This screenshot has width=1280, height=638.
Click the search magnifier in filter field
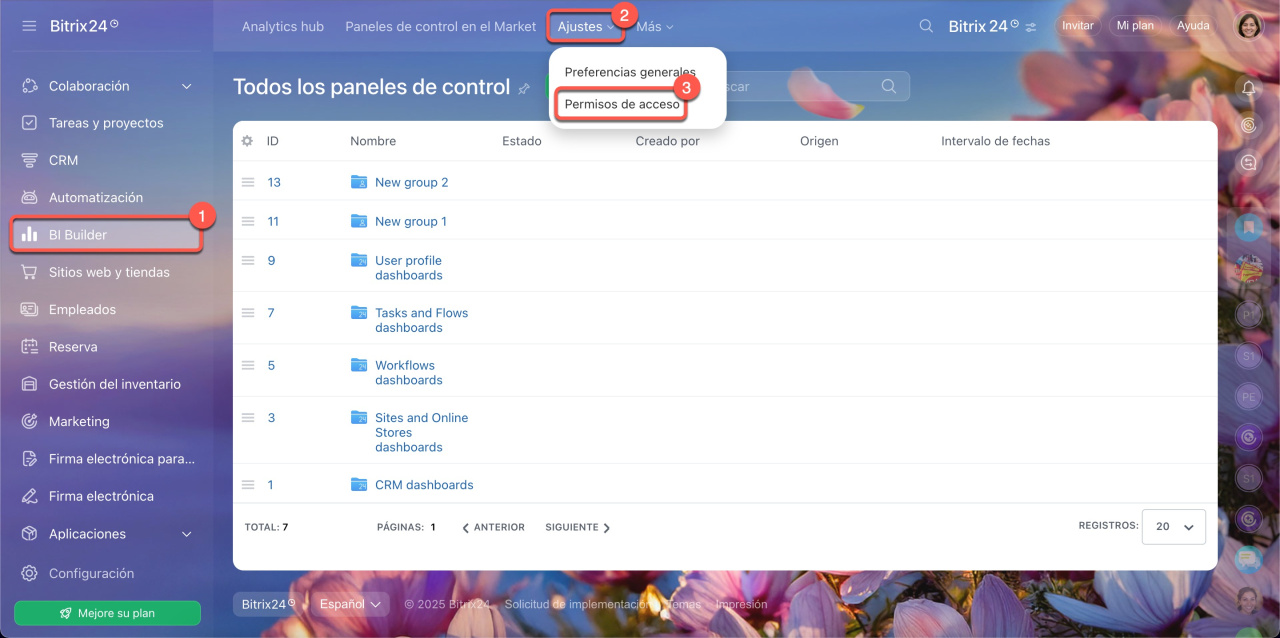889,86
